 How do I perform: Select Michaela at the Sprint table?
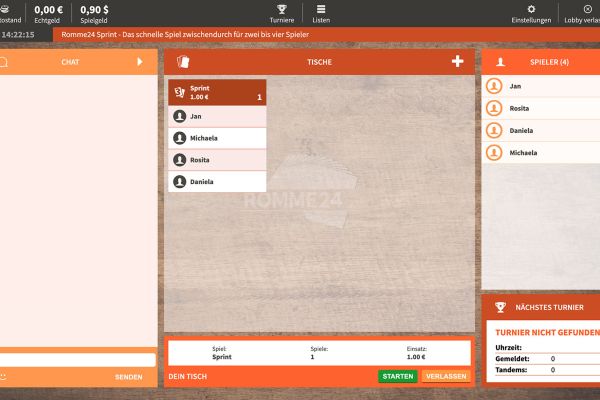click(x=217, y=138)
